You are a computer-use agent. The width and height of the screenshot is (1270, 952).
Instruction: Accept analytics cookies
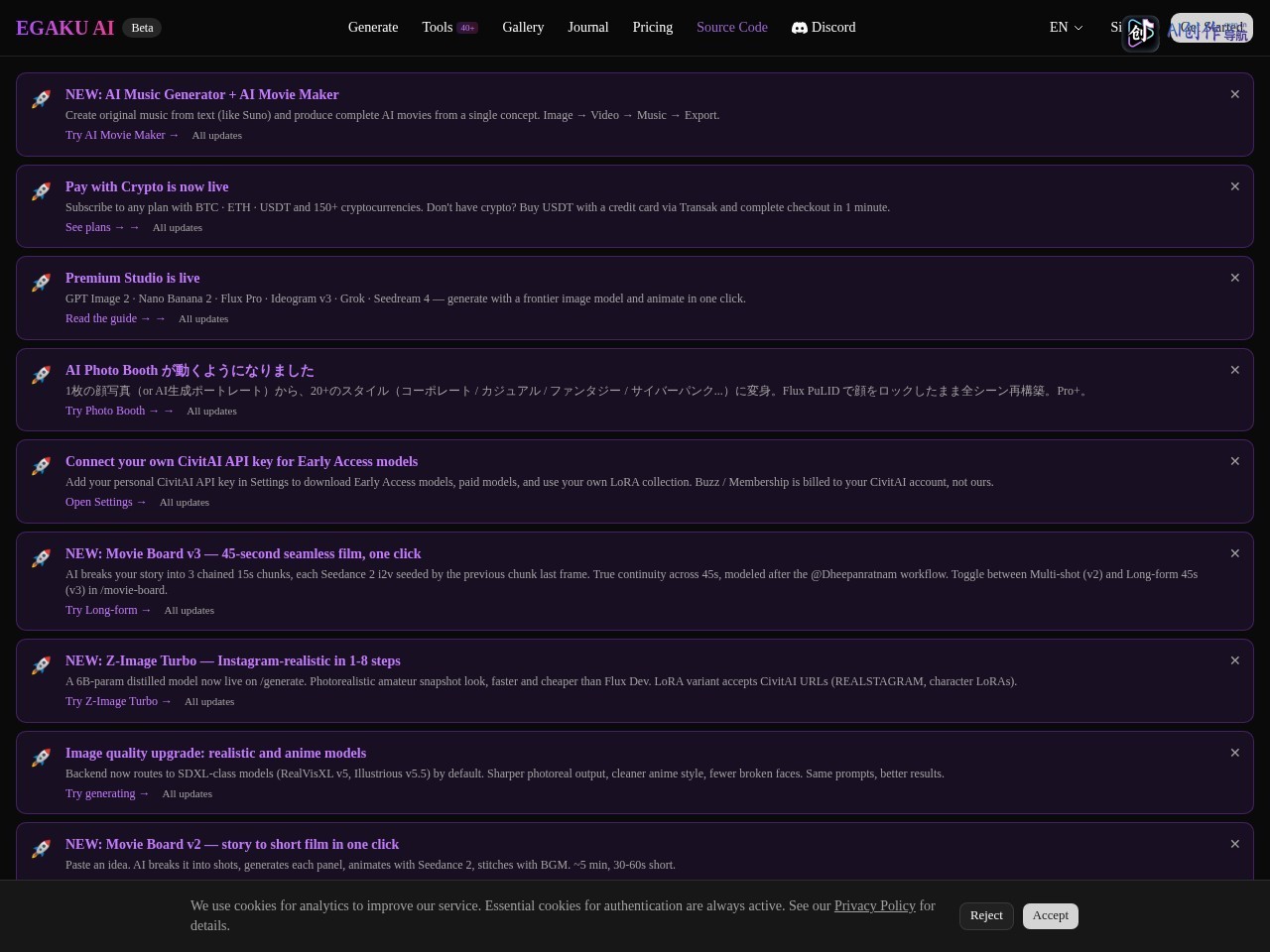(1051, 916)
